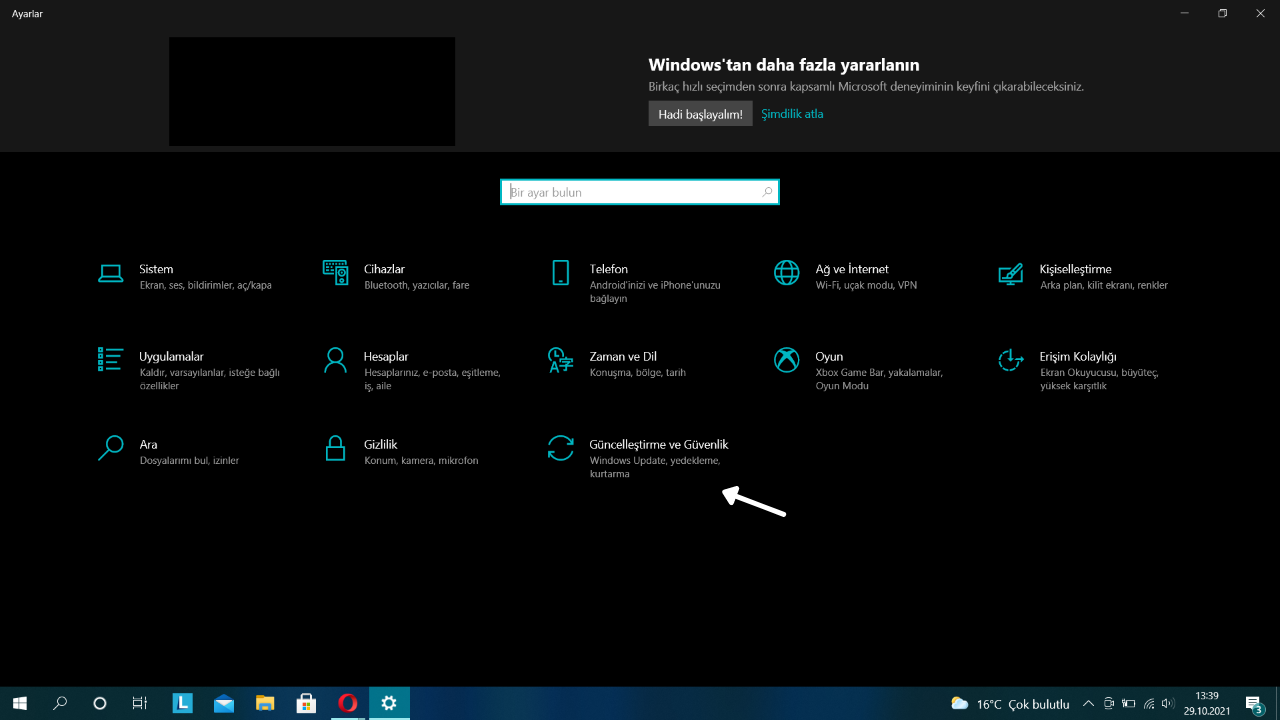Open the Windows Start menu

point(19,703)
